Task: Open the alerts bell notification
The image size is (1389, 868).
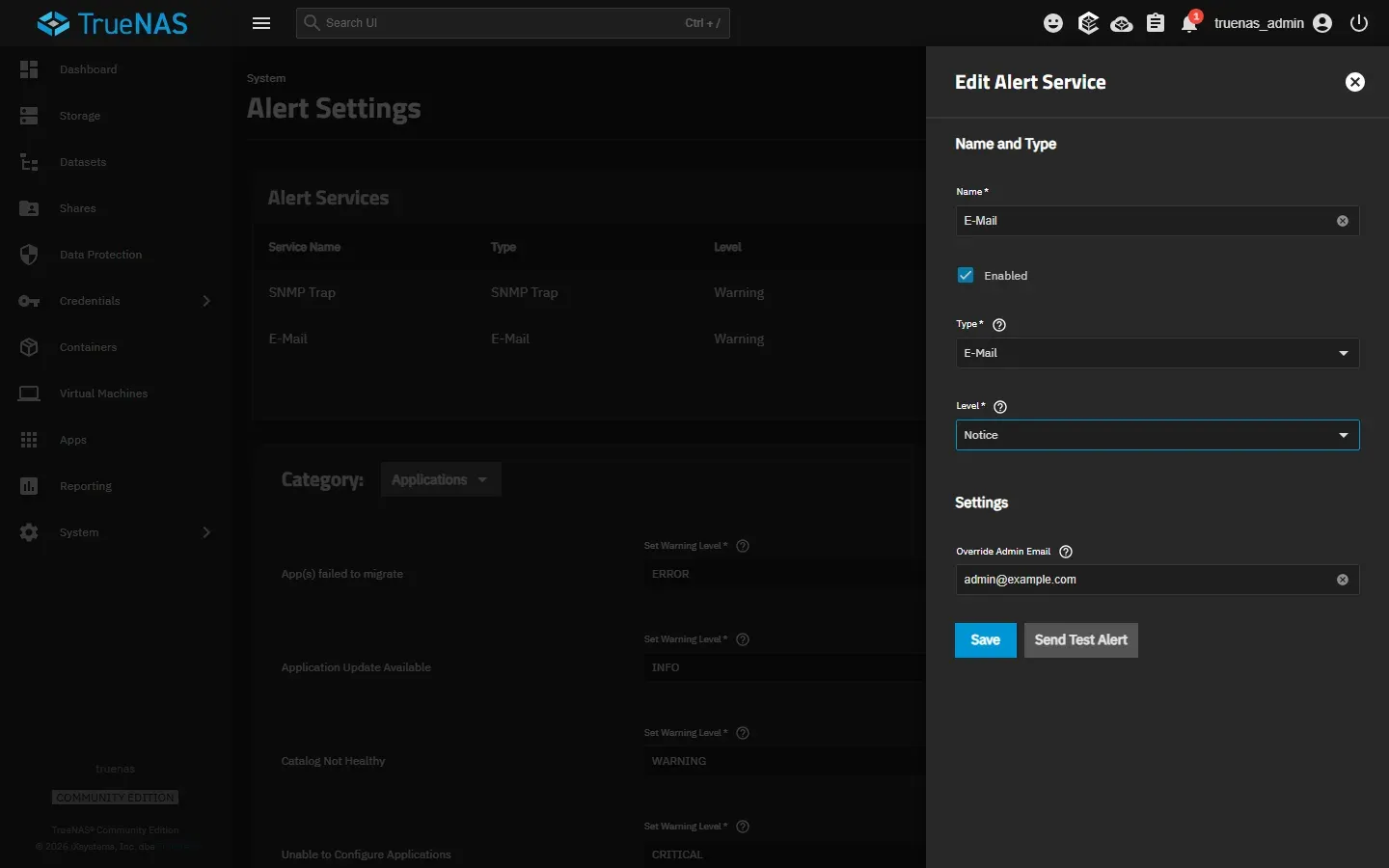Action: 1190,23
